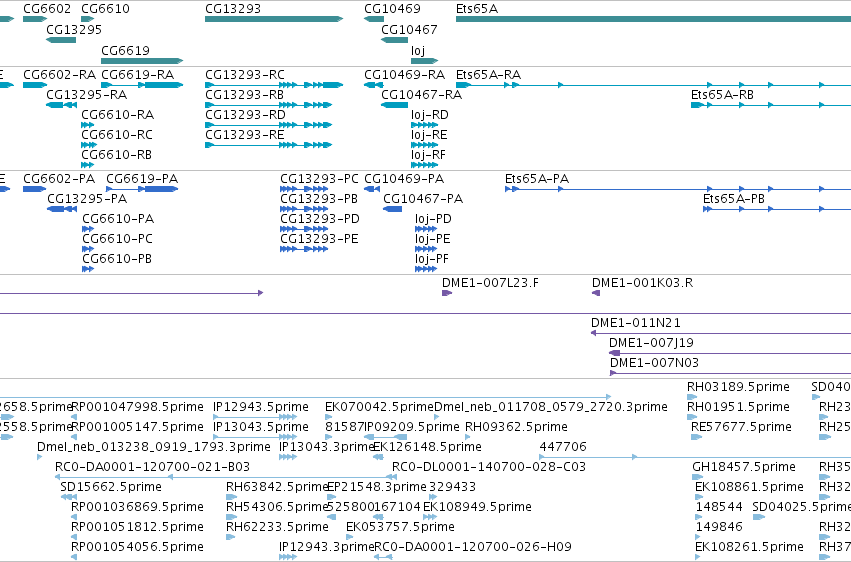Select protein CG13293-PD
The image size is (851, 562).
pyautogui.click(x=320, y=219)
